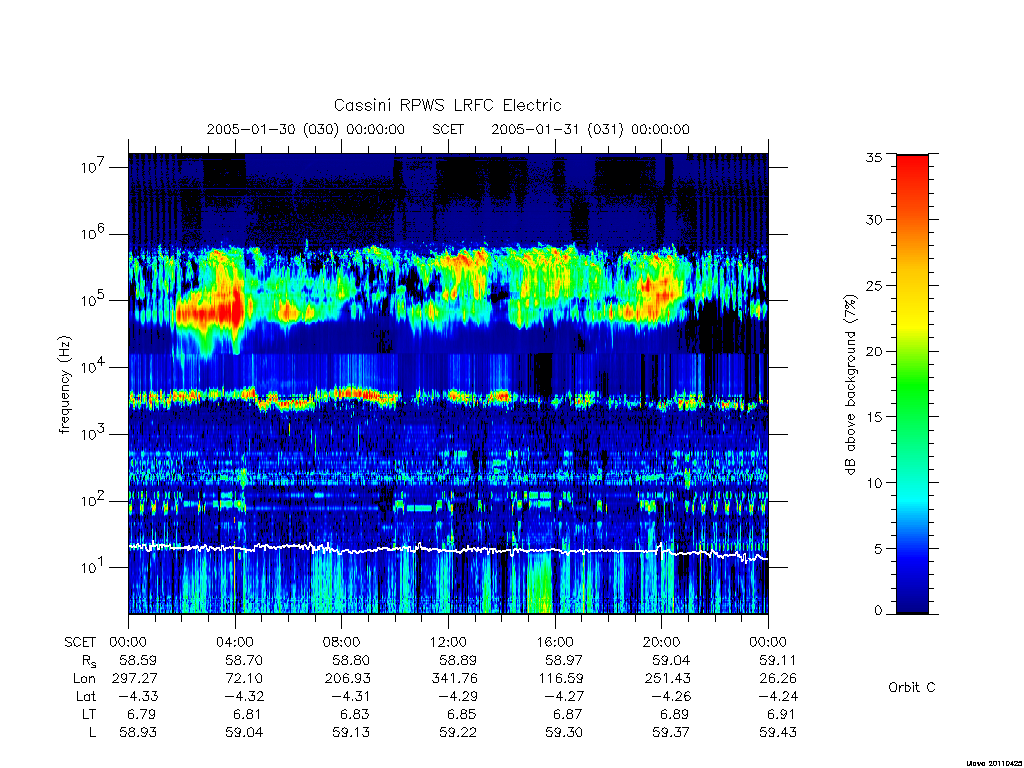Click the Lon value '341.76'
Screen dimensions: 1024x768
pos(454,679)
